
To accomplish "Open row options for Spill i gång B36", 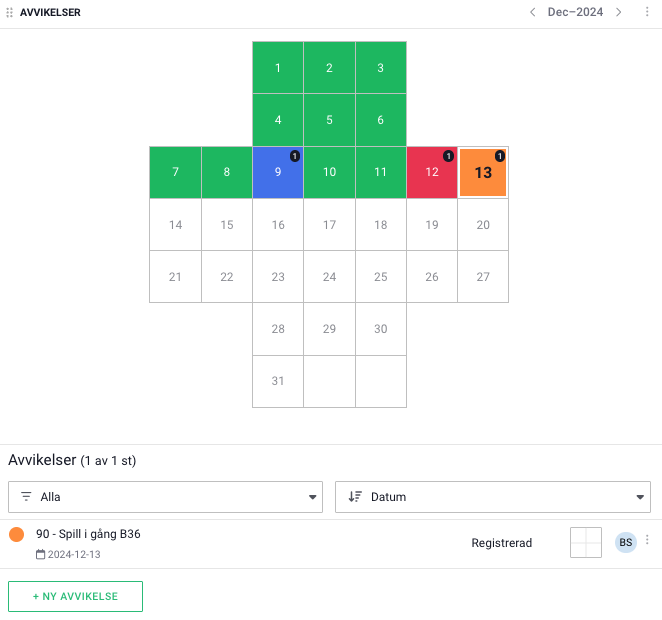I will tap(647, 540).
